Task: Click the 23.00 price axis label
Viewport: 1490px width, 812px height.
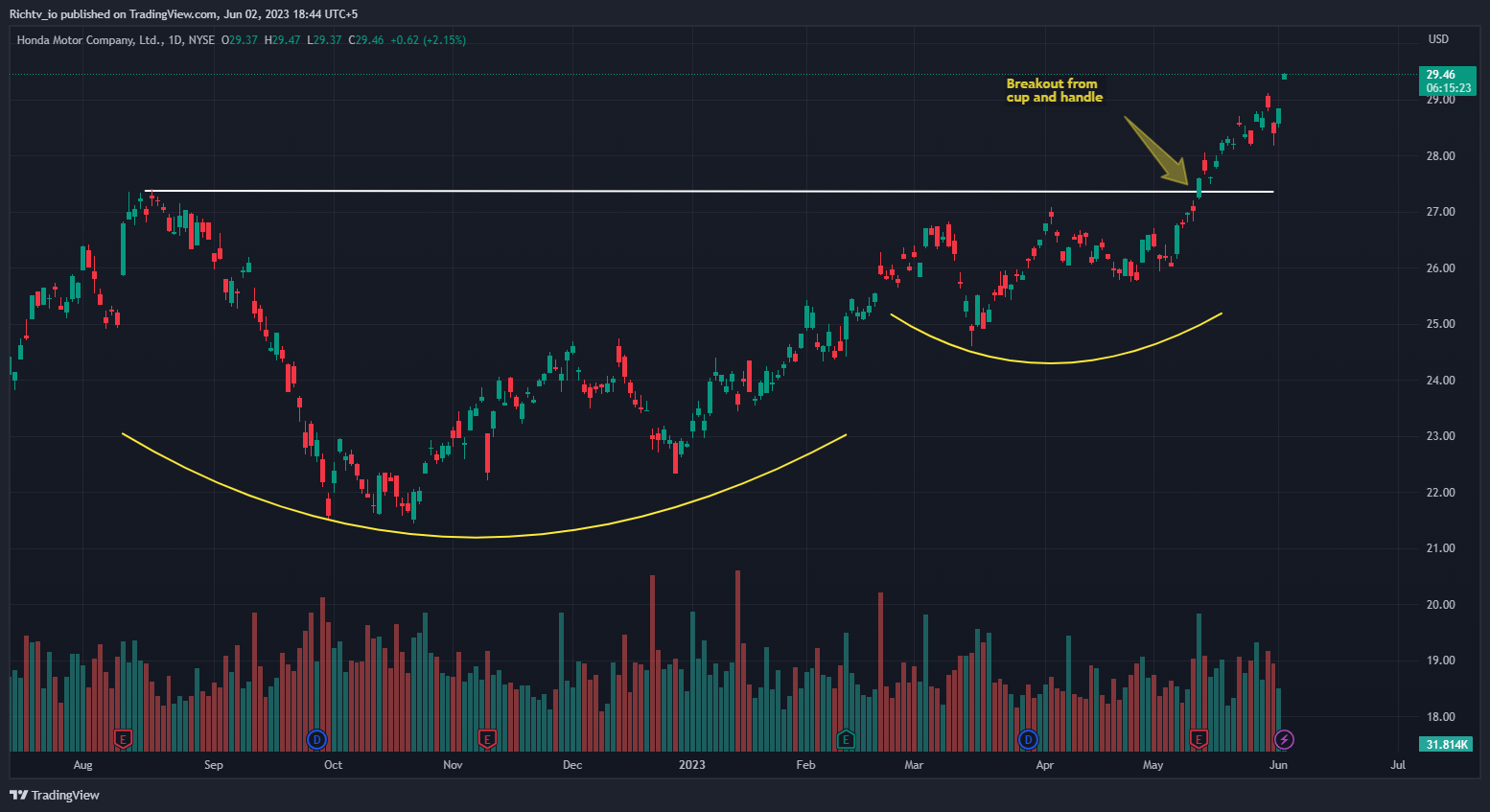Action: coord(1440,436)
